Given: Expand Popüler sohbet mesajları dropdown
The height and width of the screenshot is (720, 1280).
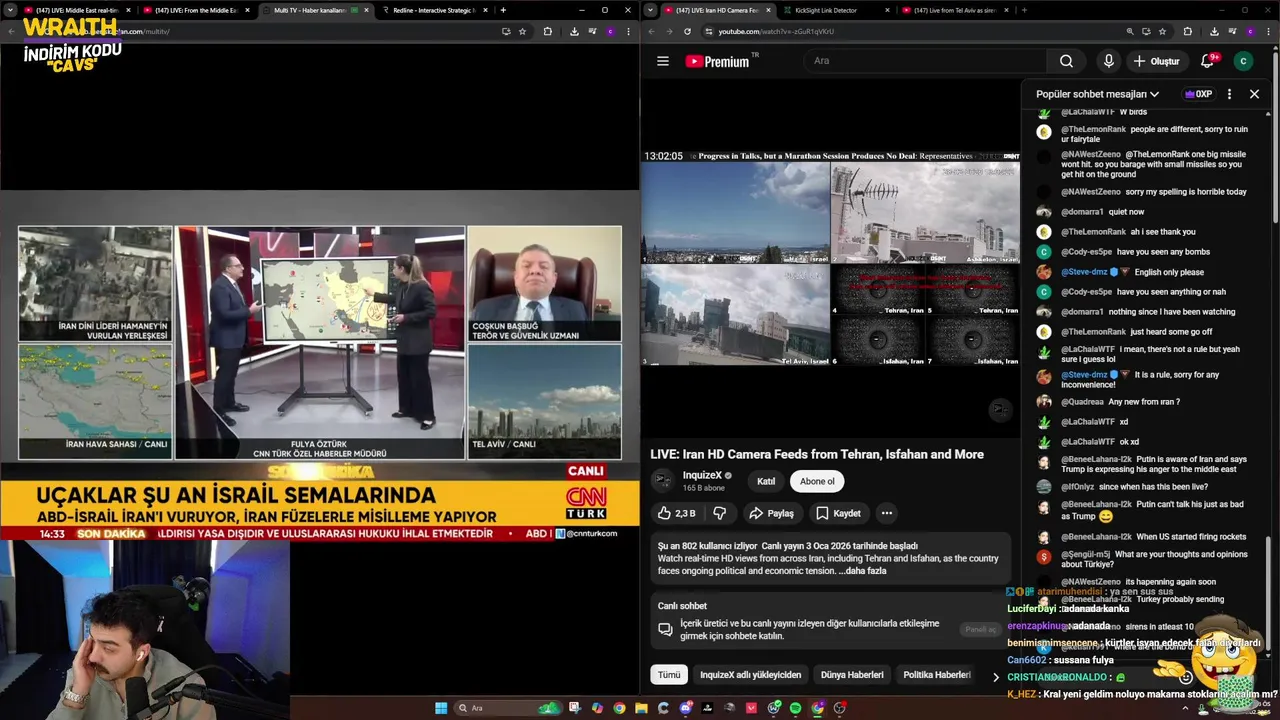Looking at the screenshot, I should 1097,94.
